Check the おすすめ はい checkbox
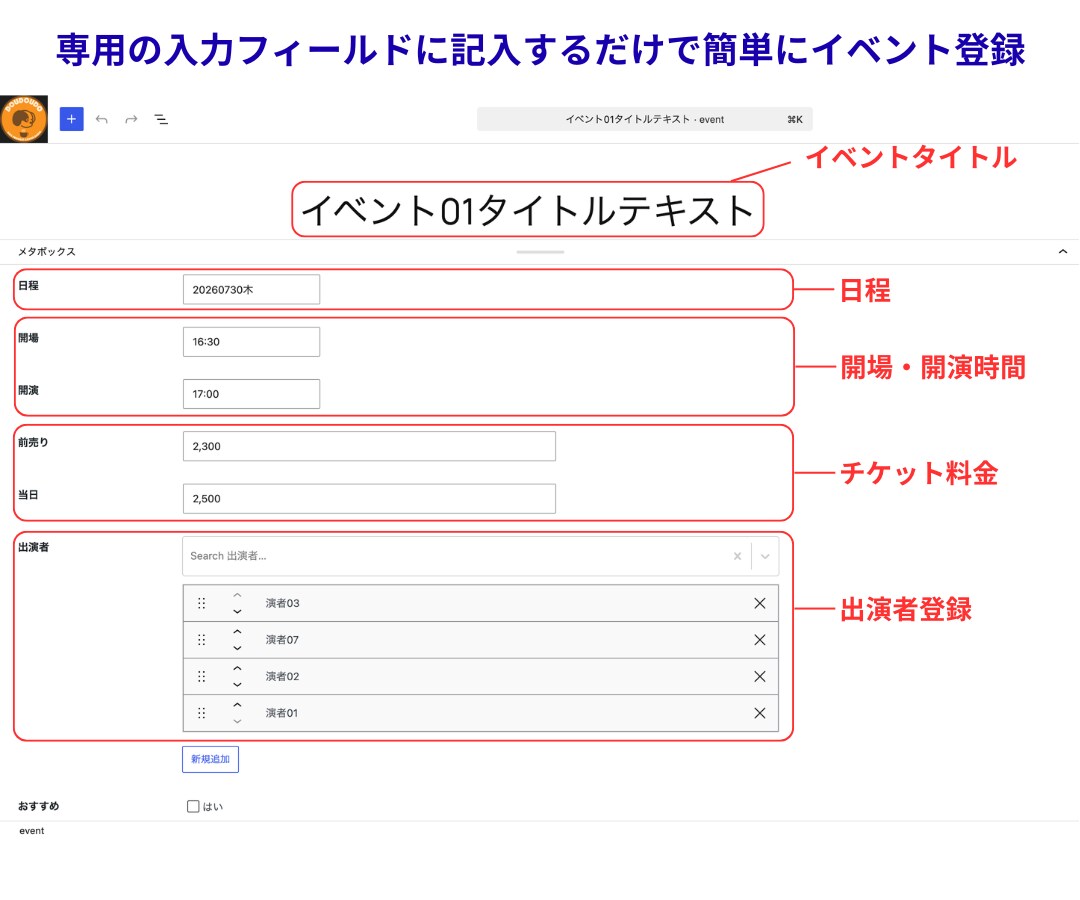Viewport: 1080px width, 900px height. [x=193, y=806]
